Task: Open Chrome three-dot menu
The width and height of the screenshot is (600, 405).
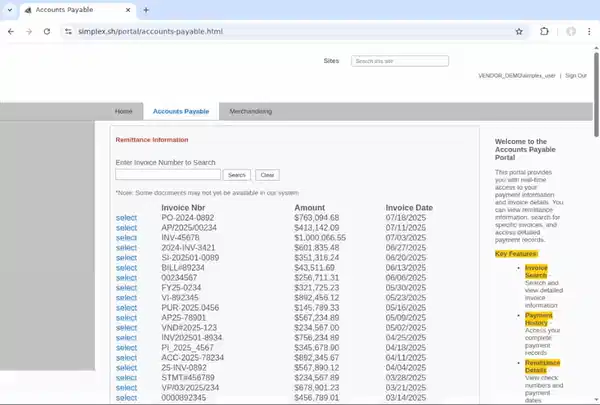Action: click(589, 31)
